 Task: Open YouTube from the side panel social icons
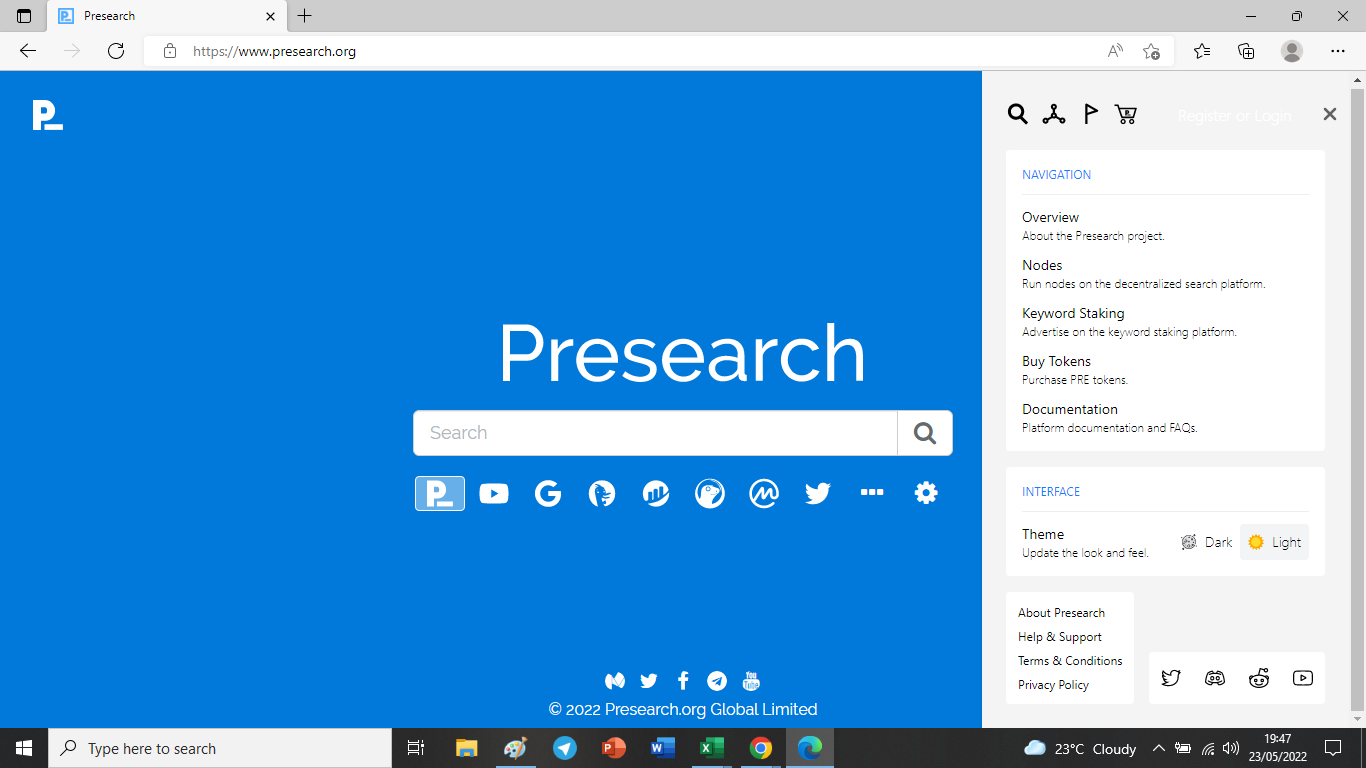coord(1303,678)
